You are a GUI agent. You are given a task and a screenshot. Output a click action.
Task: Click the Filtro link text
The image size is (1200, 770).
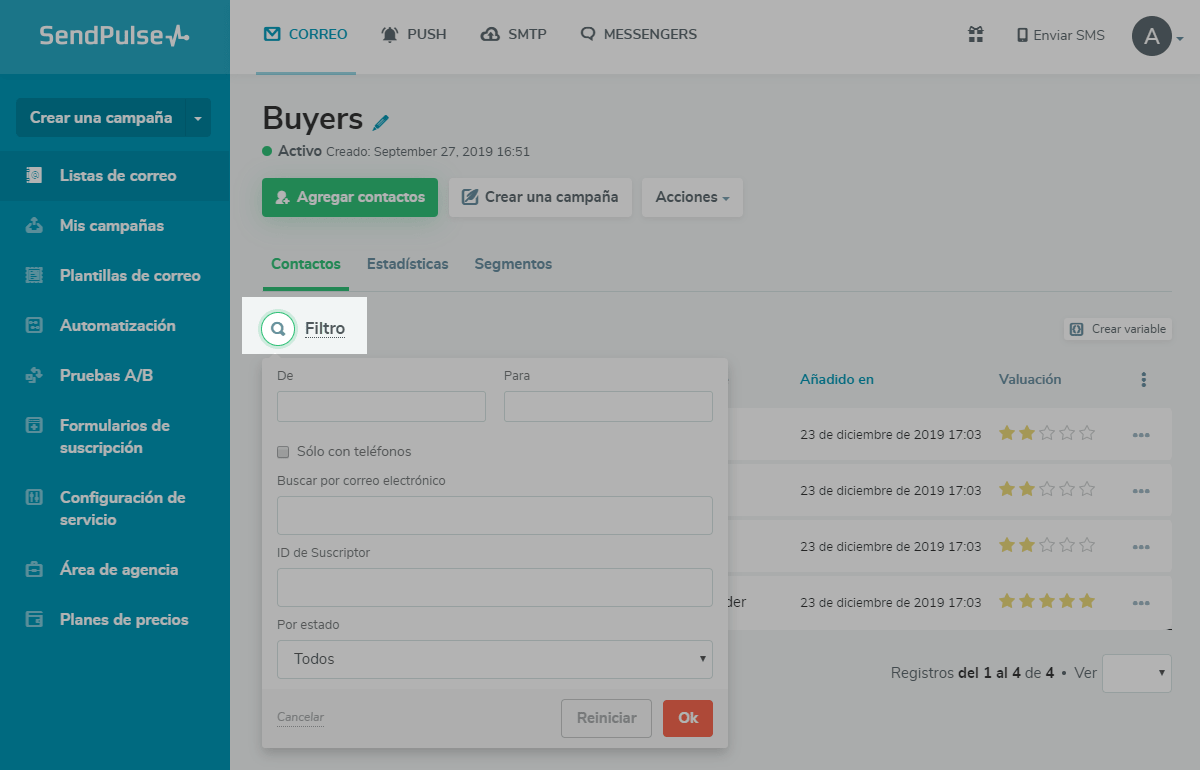coord(325,328)
